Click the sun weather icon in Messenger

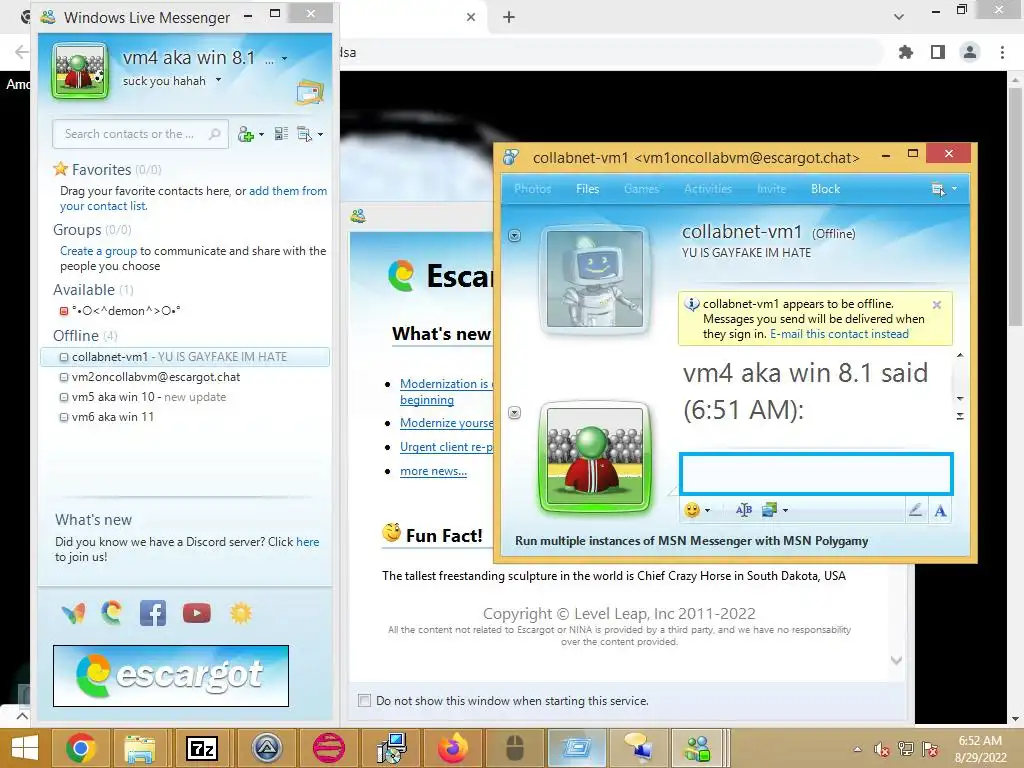(x=240, y=613)
